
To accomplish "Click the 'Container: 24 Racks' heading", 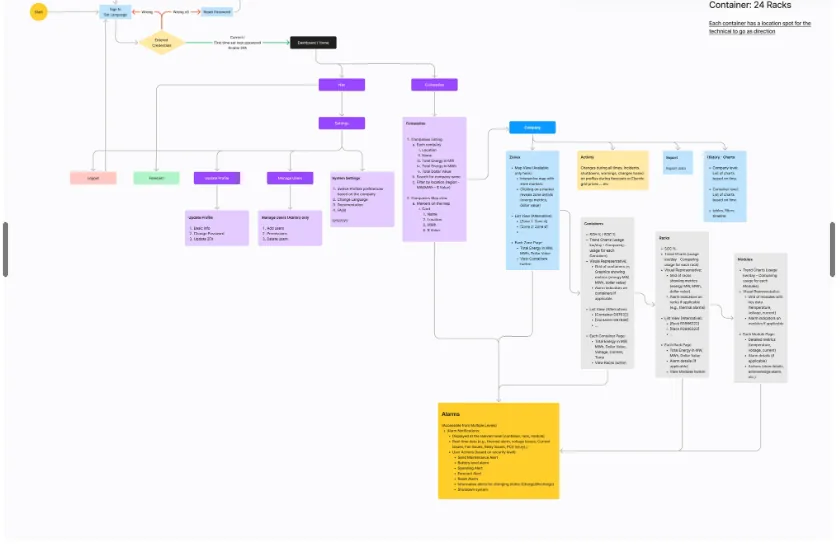I will 750,5.
